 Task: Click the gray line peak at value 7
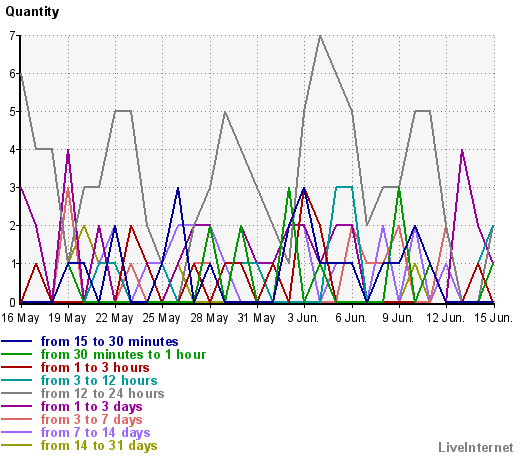click(320, 36)
